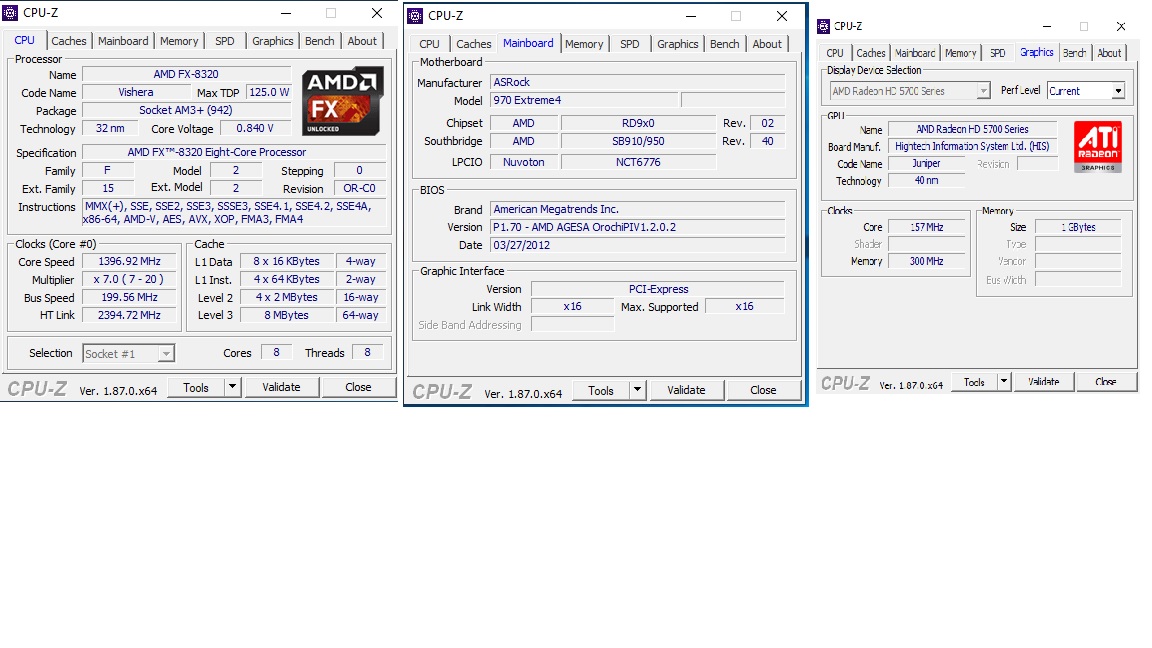Viewport: 1152px width, 648px height.
Task: Open Tools dropdown arrow in the middle window
Action: coord(637,390)
